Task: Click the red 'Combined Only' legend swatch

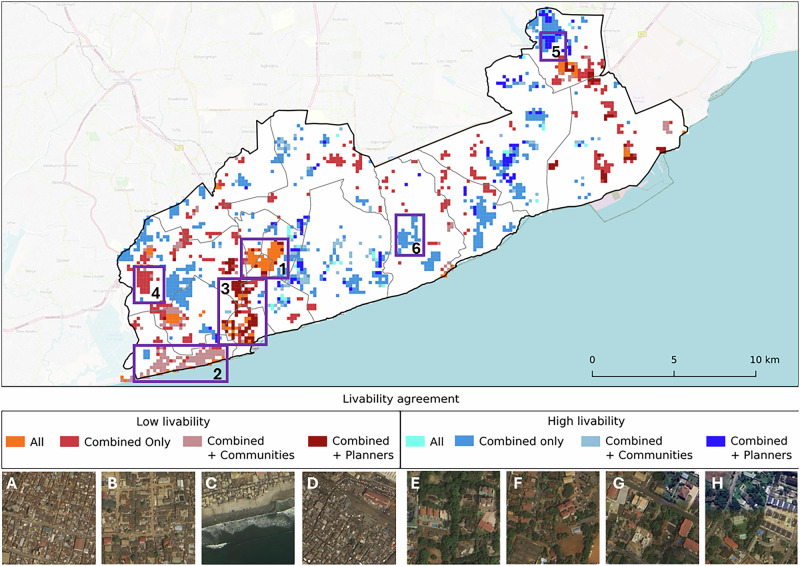Action: [x=69, y=441]
